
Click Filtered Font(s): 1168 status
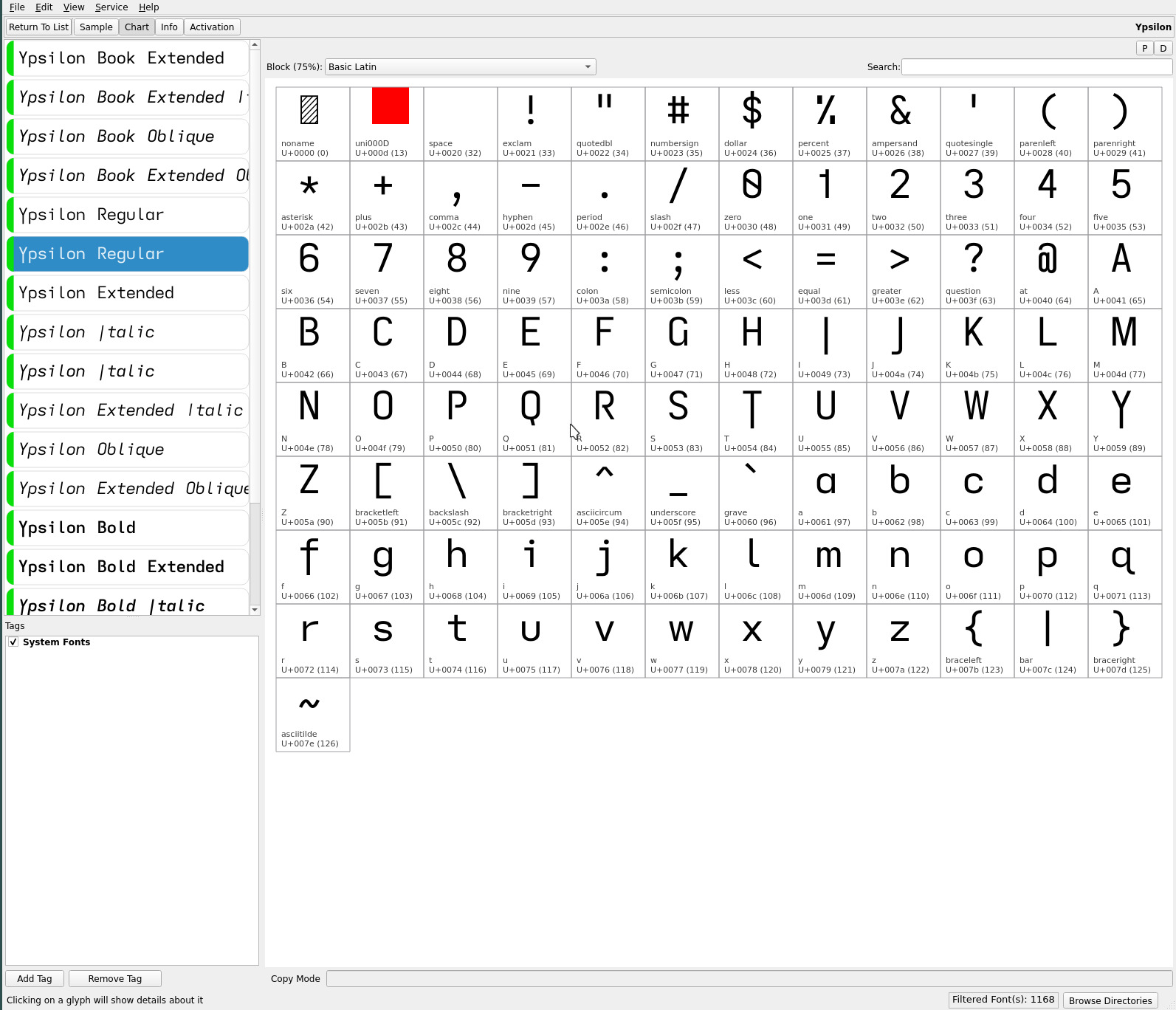[x=1003, y=1000]
